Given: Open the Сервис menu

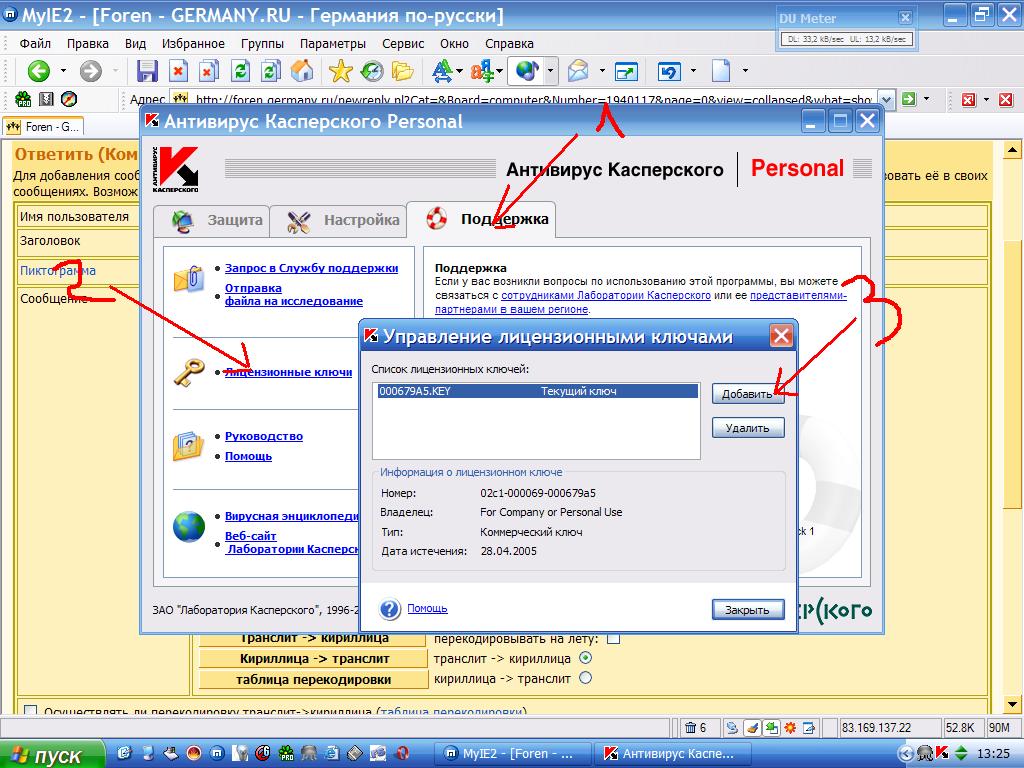Looking at the screenshot, I should point(403,44).
